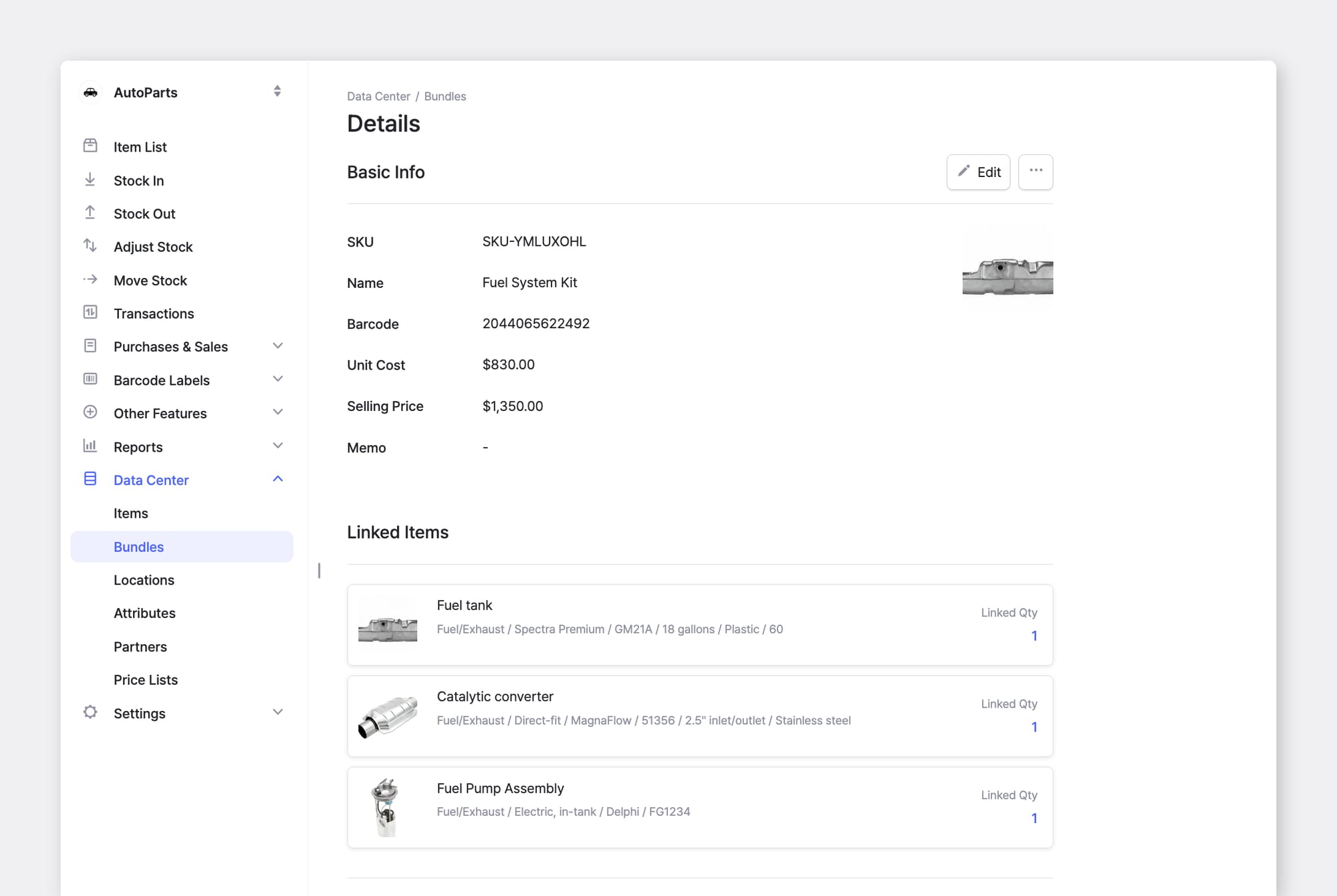Click the Settings sidebar label
This screenshot has height=896, width=1337.
[140, 713]
